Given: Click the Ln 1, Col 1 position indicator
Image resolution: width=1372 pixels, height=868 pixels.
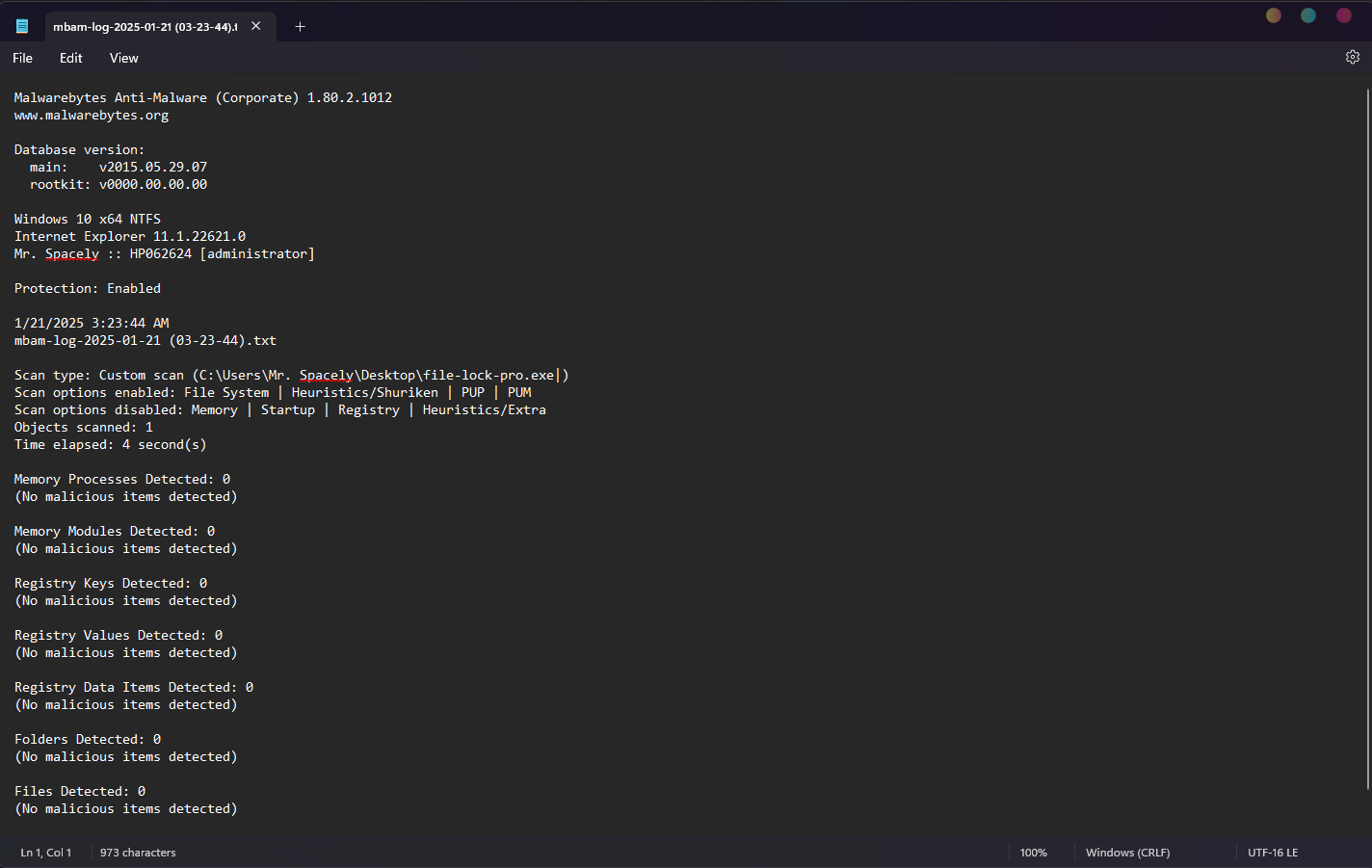Looking at the screenshot, I should click(46, 853).
